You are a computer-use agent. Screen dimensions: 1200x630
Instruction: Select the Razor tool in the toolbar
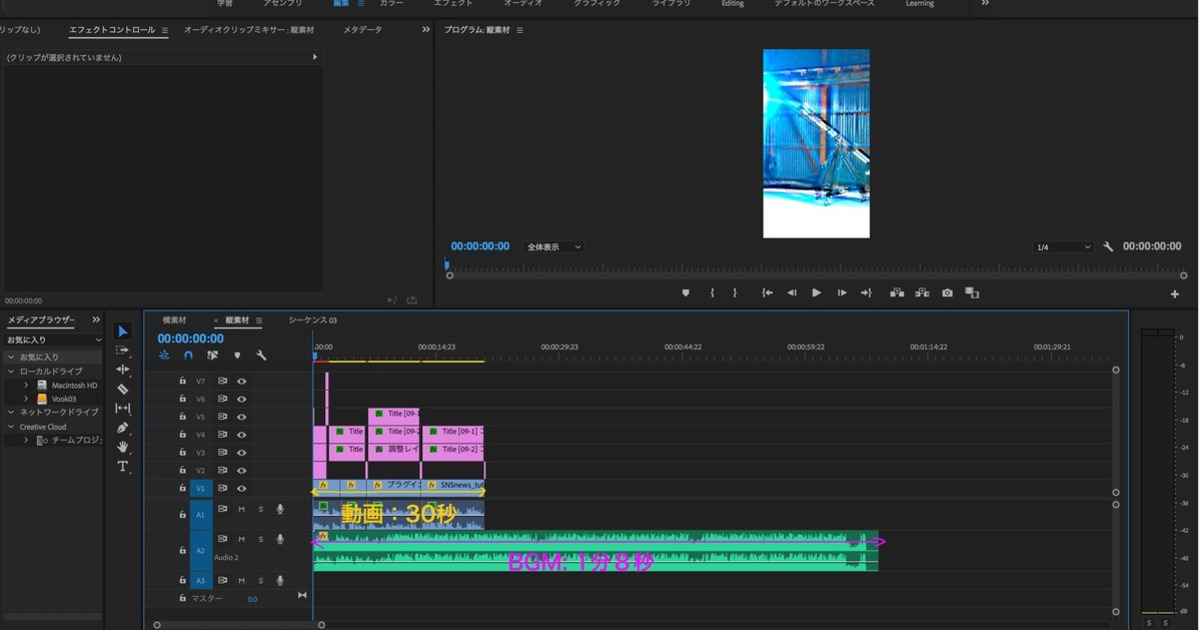coord(123,389)
